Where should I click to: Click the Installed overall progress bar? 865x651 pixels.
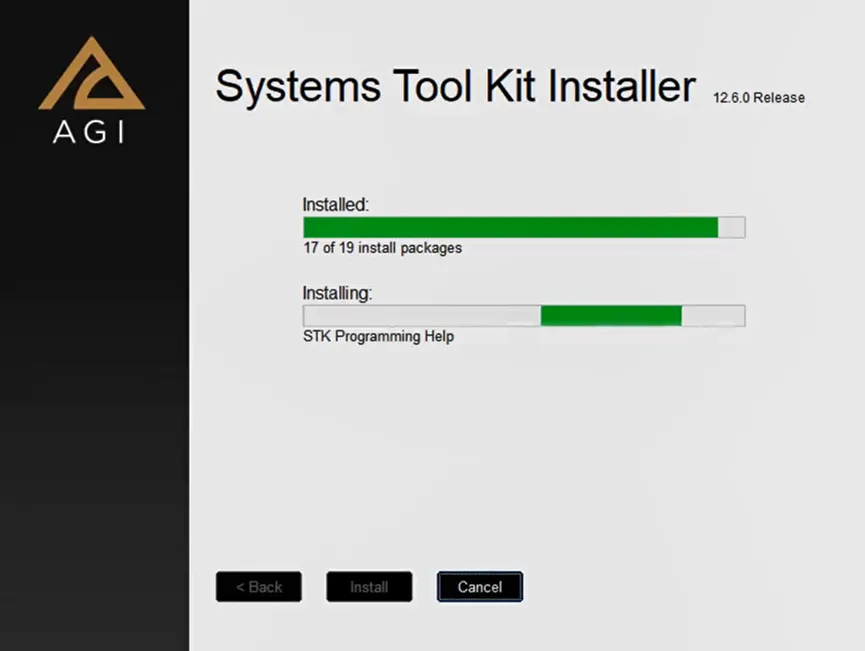[x=524, y=227]
